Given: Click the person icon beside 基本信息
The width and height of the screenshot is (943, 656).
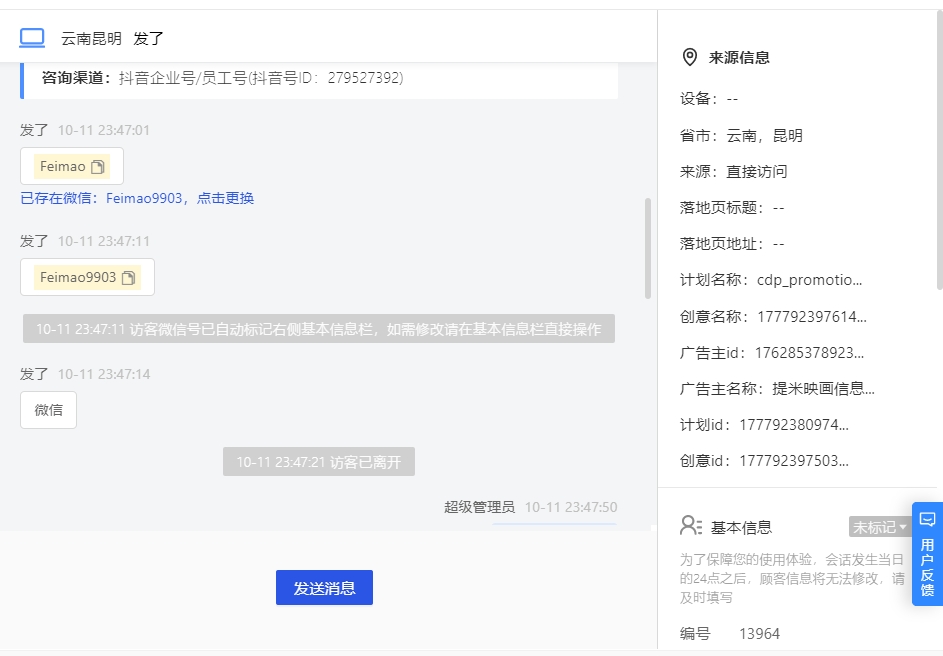Looking at the screenshot, I should click(690, 526).
